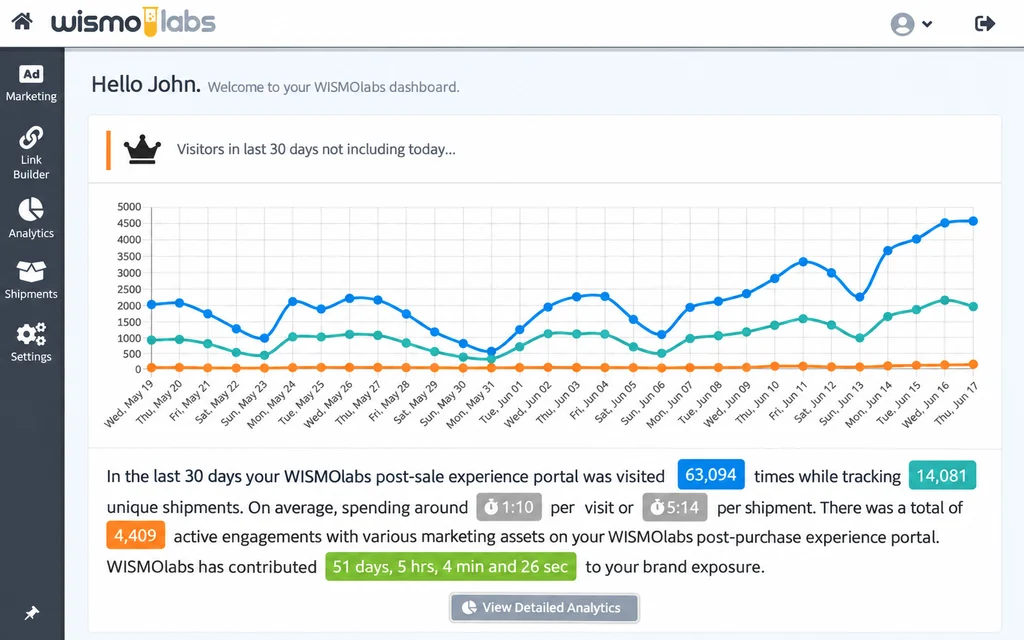Click the 63,094 visits badge
Image resolution: width=1024 pixels, height=640 pixels.
pyautogui.click(x=711, y=475)
